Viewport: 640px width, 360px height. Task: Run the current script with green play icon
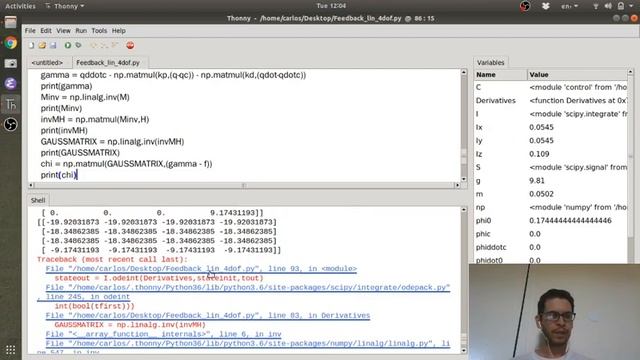pyautogui.click(x=68, y=45)
